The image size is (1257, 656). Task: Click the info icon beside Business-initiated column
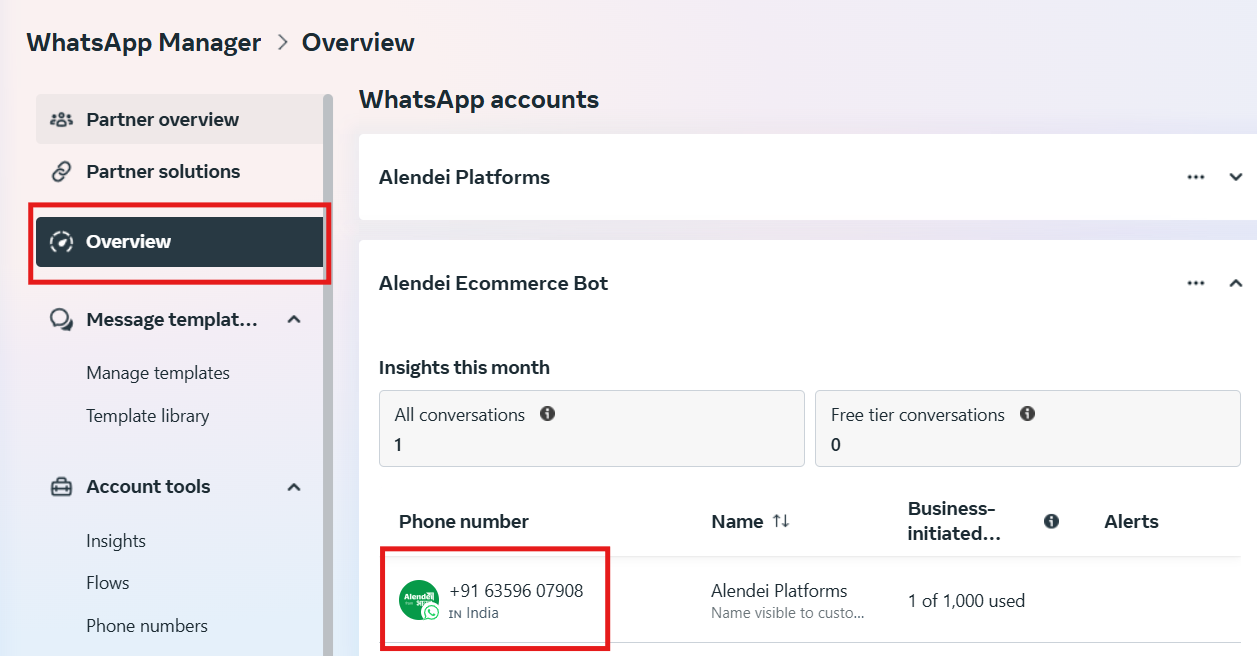[x=1051, y=521]
